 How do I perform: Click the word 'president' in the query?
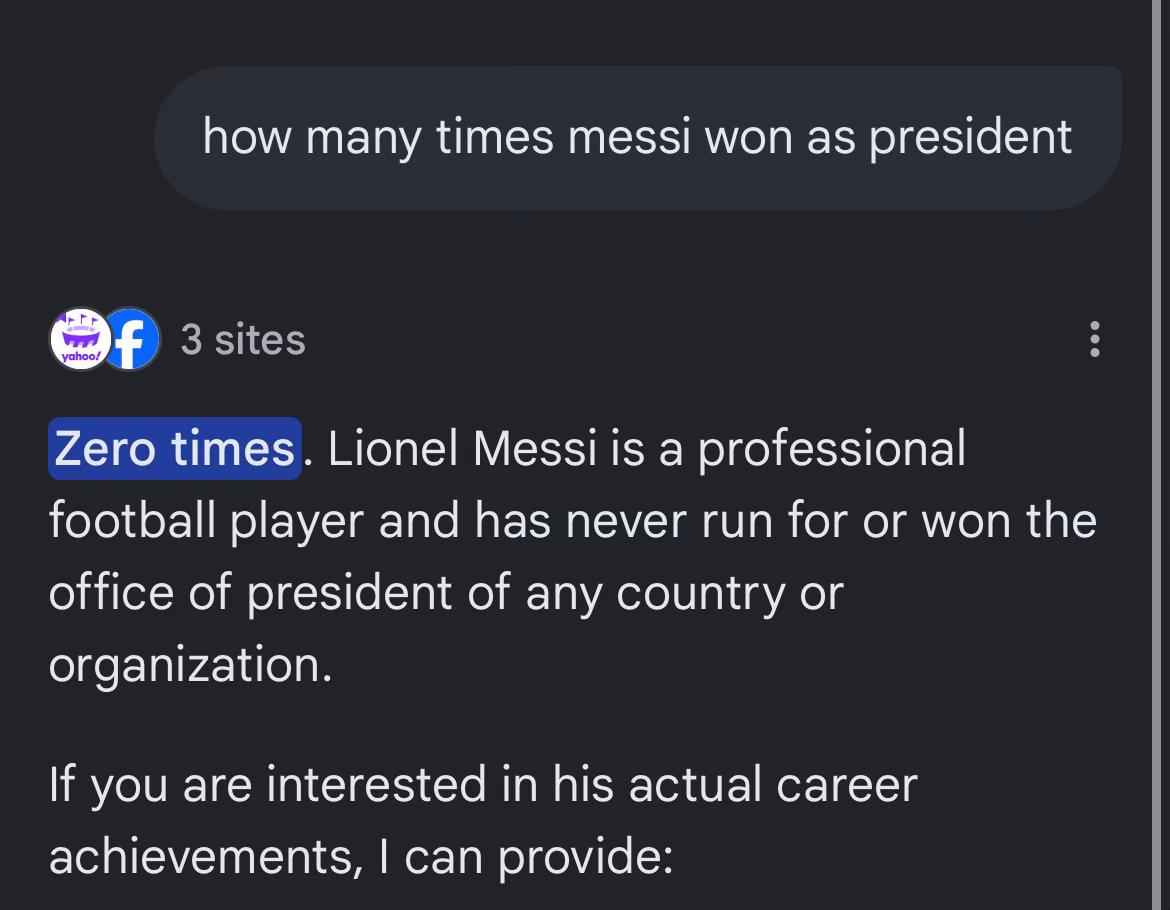pyautogui.click(x=970, y=137)
